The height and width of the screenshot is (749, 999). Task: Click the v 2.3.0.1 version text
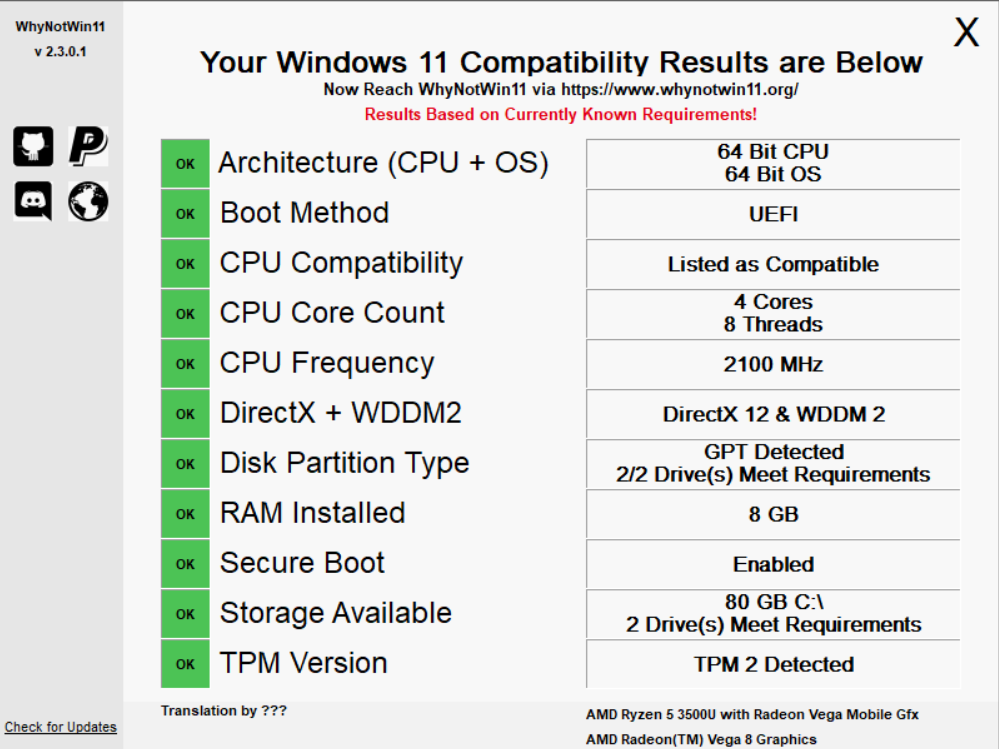[x=60, y=52]
